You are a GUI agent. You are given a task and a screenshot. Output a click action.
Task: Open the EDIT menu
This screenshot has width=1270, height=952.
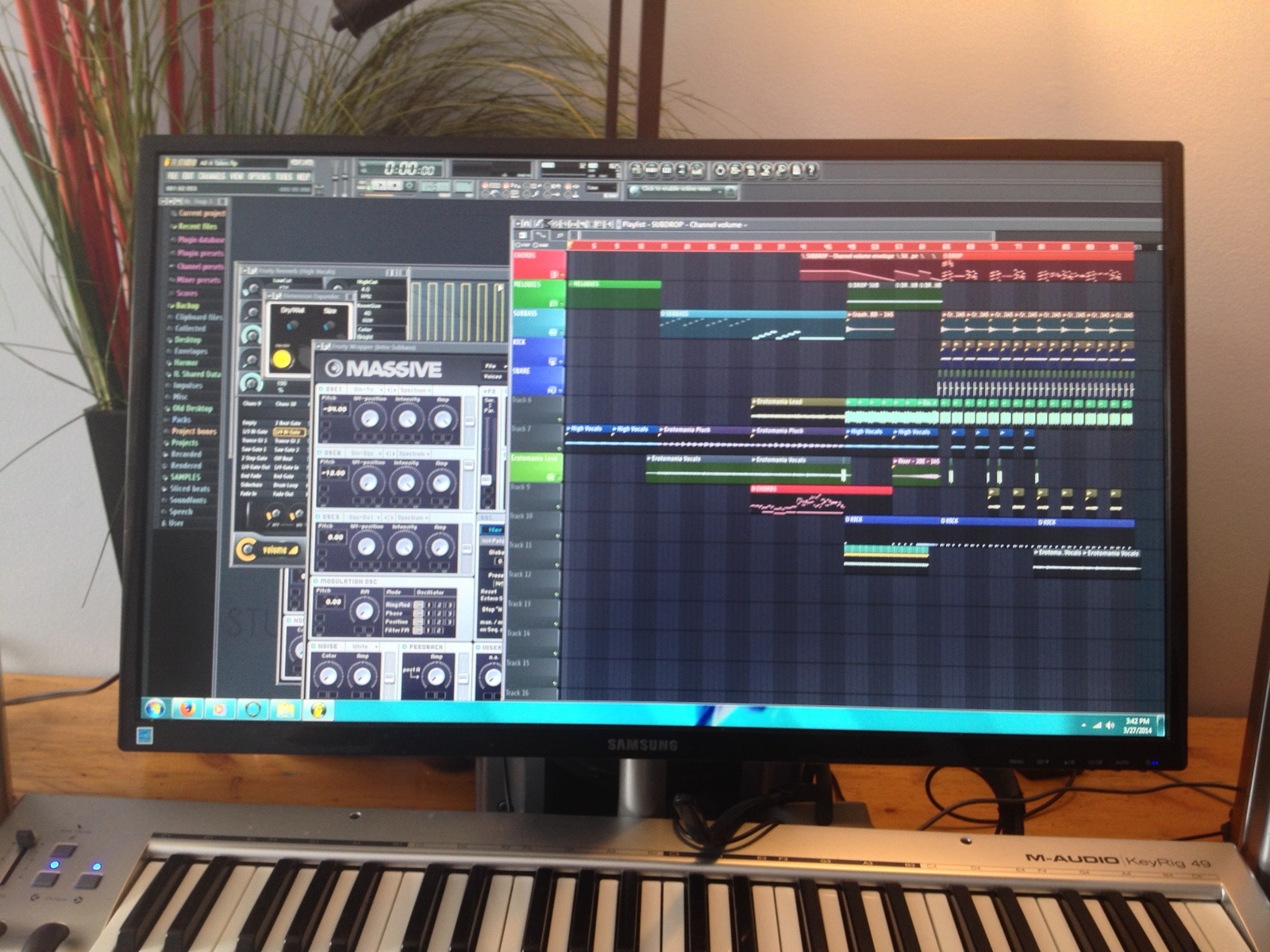187,176
